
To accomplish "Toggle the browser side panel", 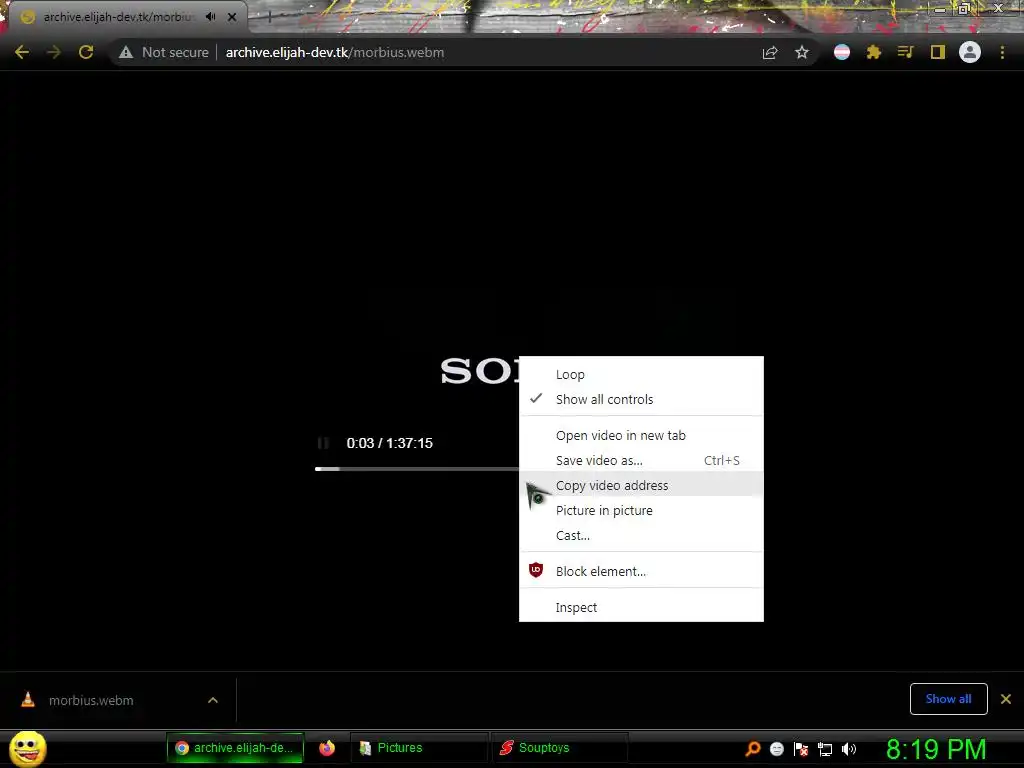I will [x=938, y=52].
